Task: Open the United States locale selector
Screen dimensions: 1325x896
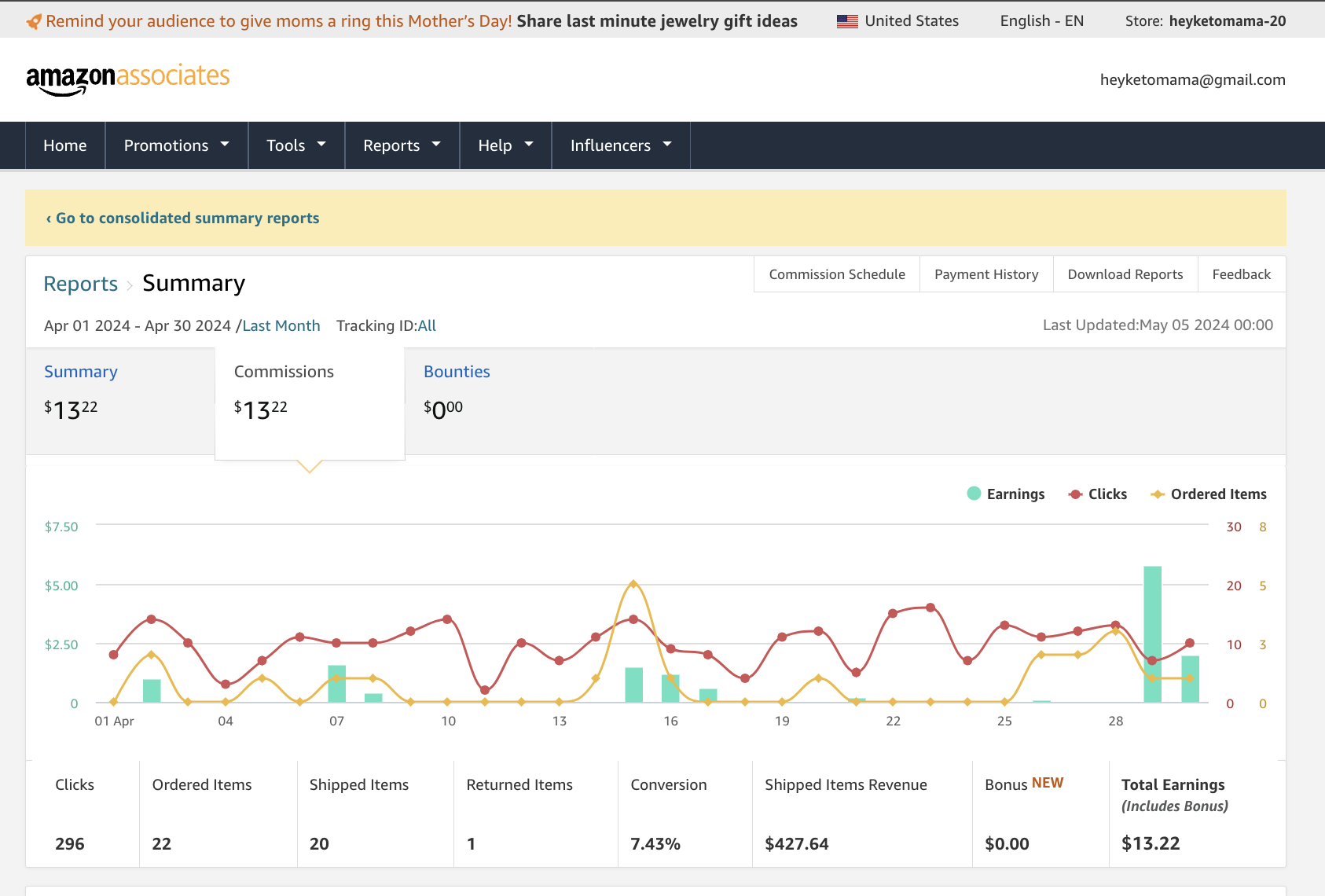Action: tap(897, 21)
